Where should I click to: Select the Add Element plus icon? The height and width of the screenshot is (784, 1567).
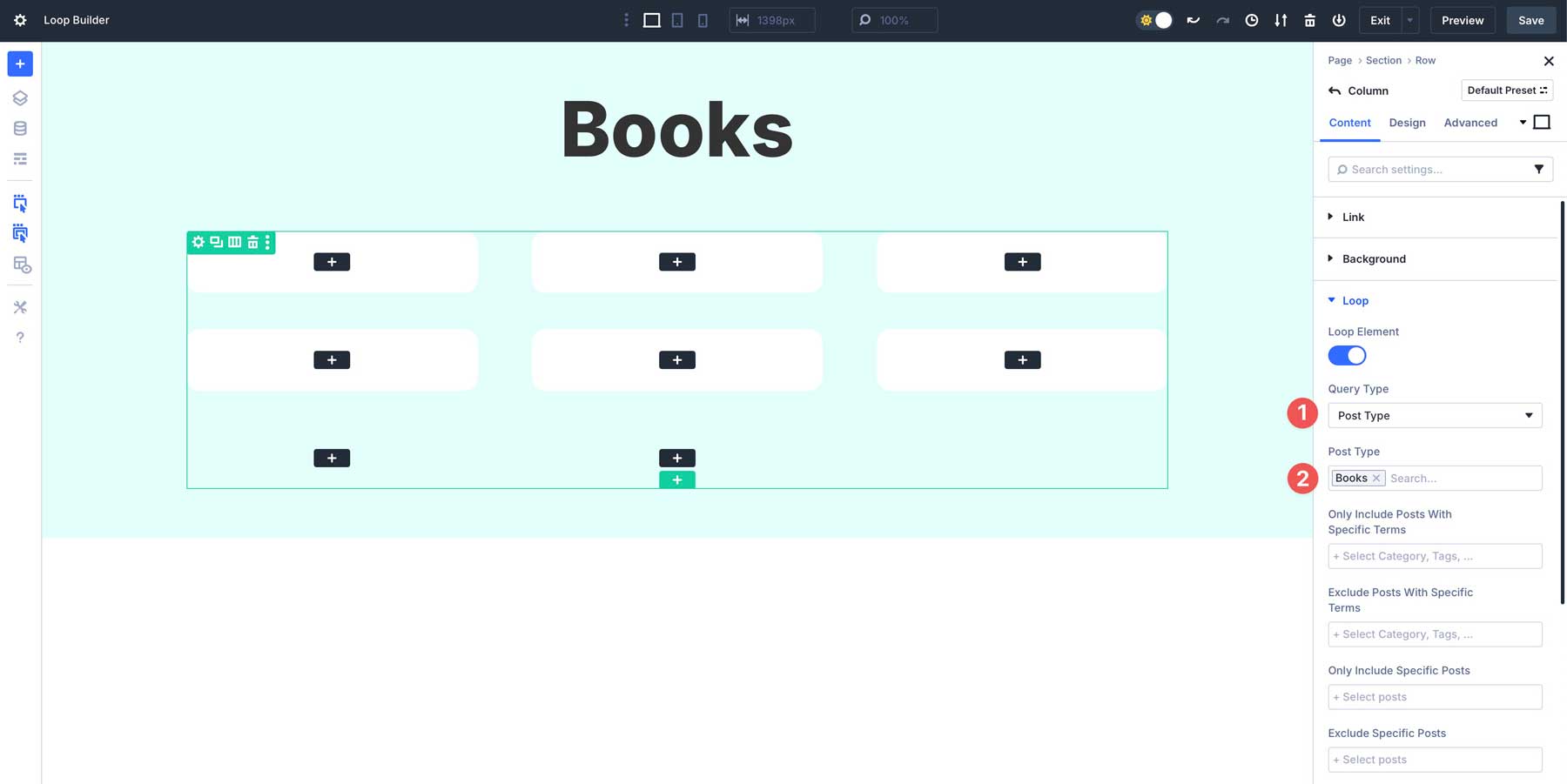tap(19, 63)
